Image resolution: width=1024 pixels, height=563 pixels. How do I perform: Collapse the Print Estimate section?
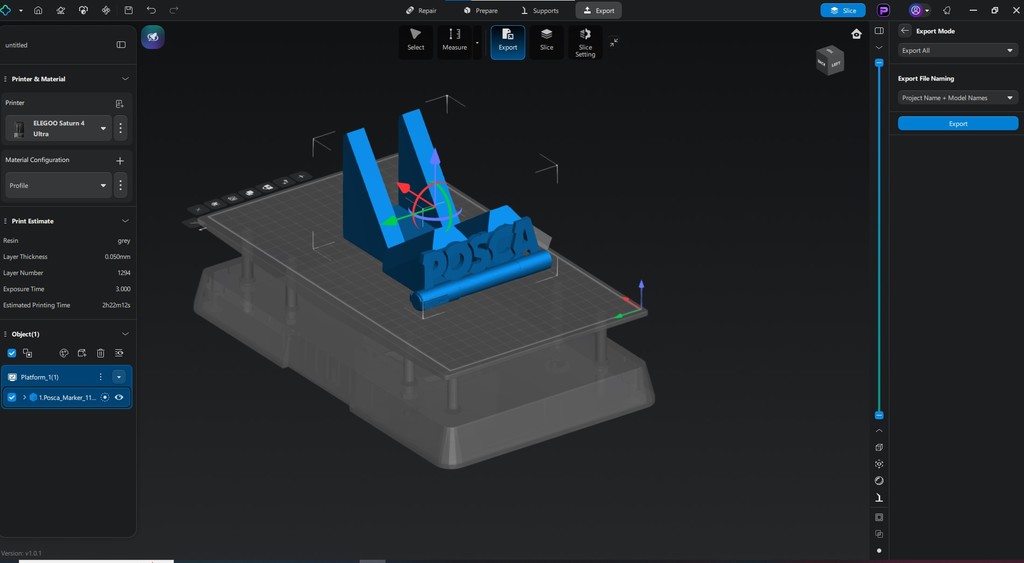(x=125, y=221)
